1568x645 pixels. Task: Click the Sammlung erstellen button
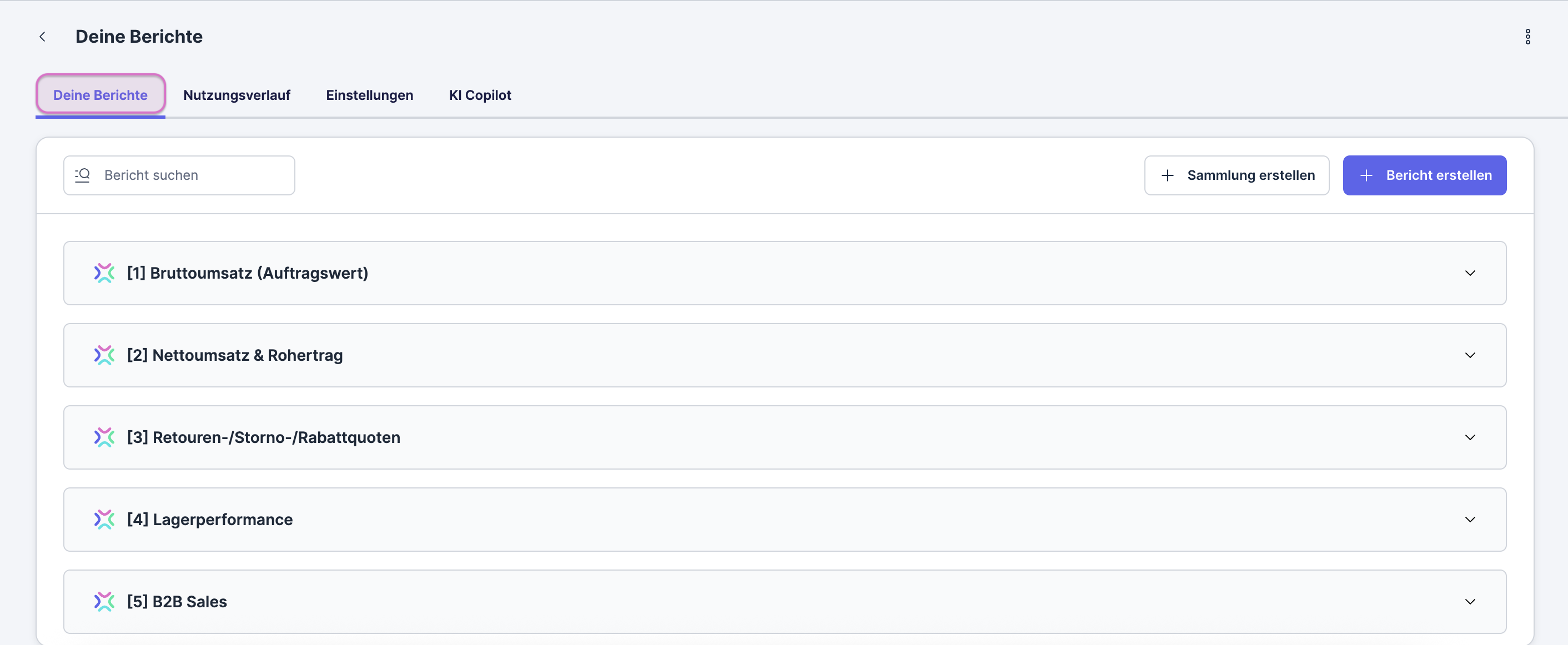point(1237,175)
